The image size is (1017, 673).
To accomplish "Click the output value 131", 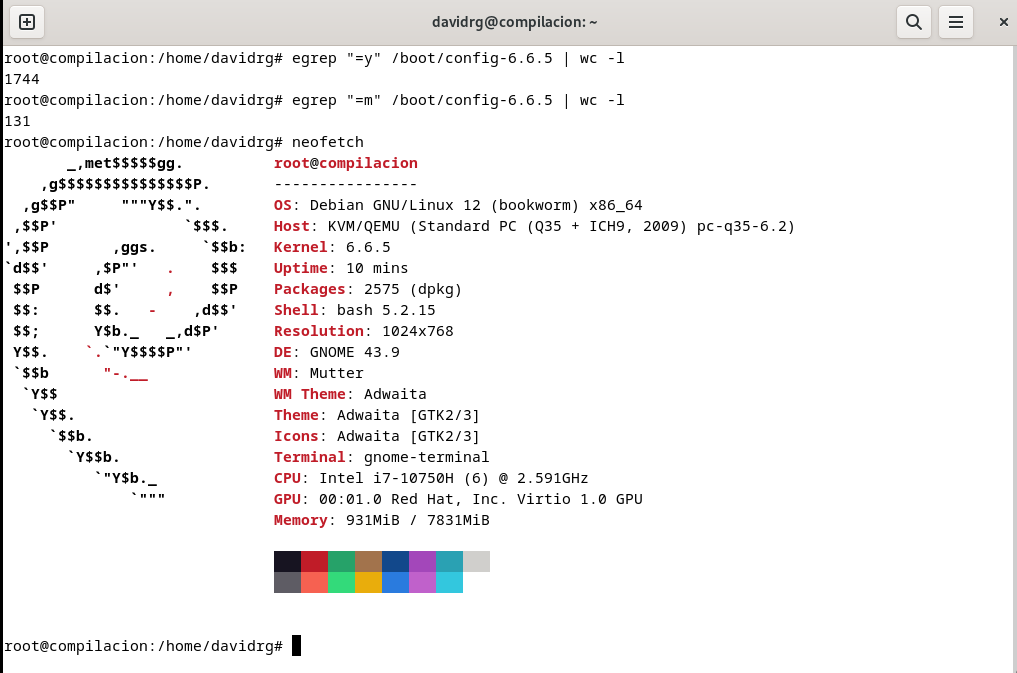I will (x=18, y=121).
